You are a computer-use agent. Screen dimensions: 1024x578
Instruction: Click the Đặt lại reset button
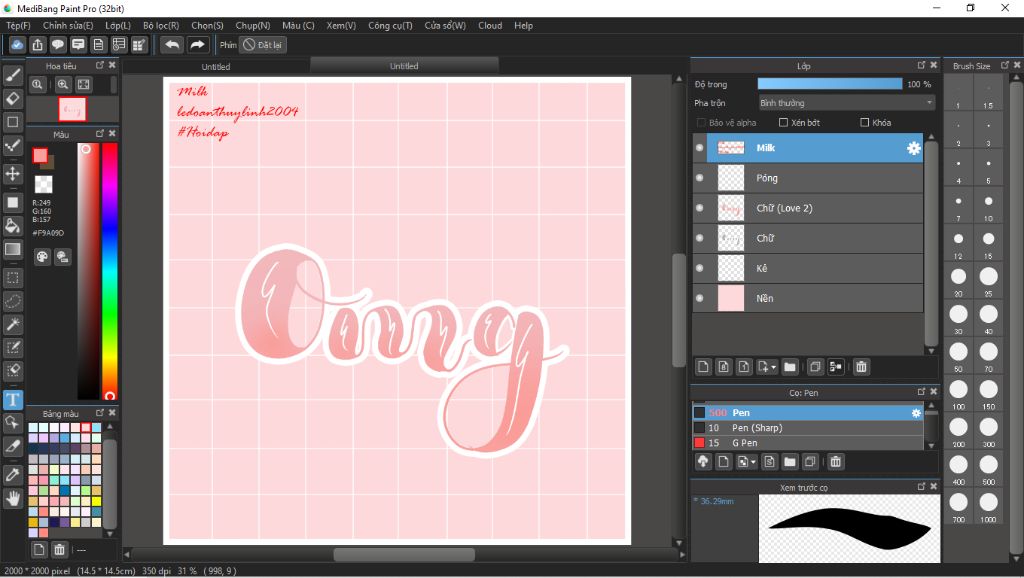click(263, 45)
